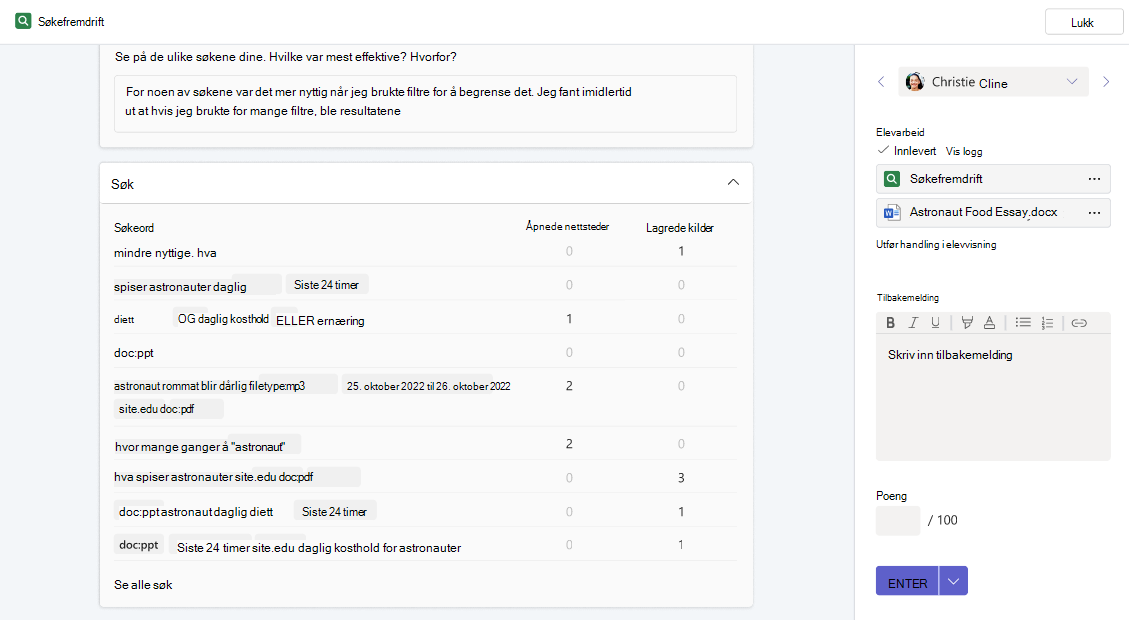Click 'OG daglig kosthold' search term
Viewport: 1129px width, 620px height.
point(223,319)
